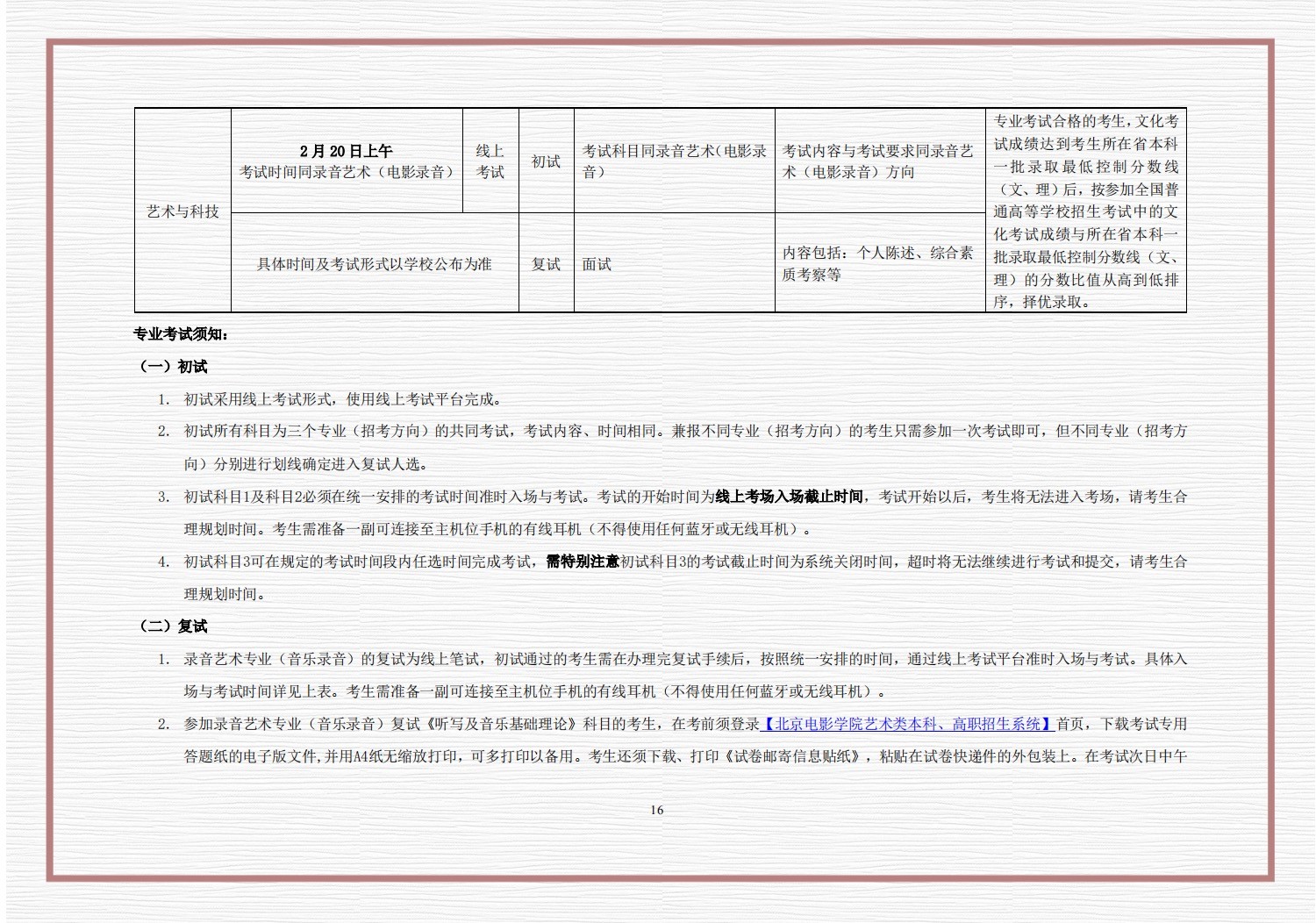The width and height of the screenshot is (1316, 923).
Task: Open the 北京电影学院艺术类本科、高职招生系统 link
Action: (907, 724)
